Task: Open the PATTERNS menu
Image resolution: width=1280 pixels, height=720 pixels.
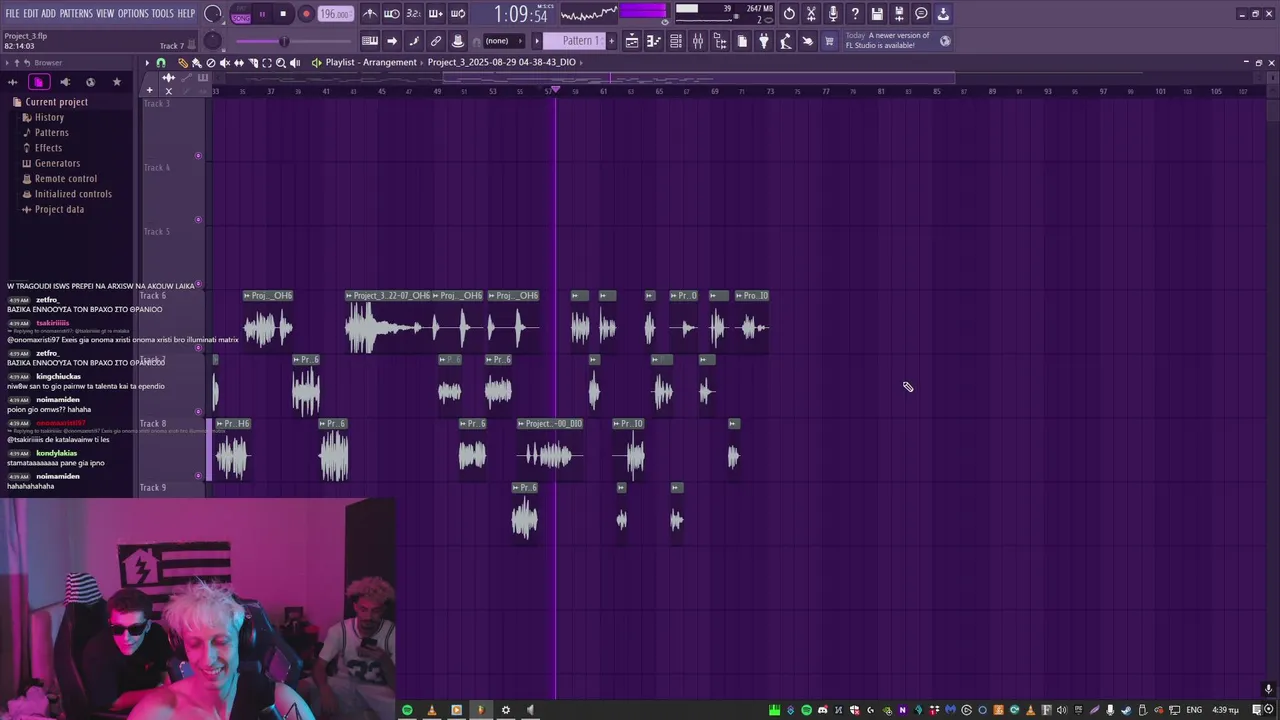Action: click(x=76, y=13)
